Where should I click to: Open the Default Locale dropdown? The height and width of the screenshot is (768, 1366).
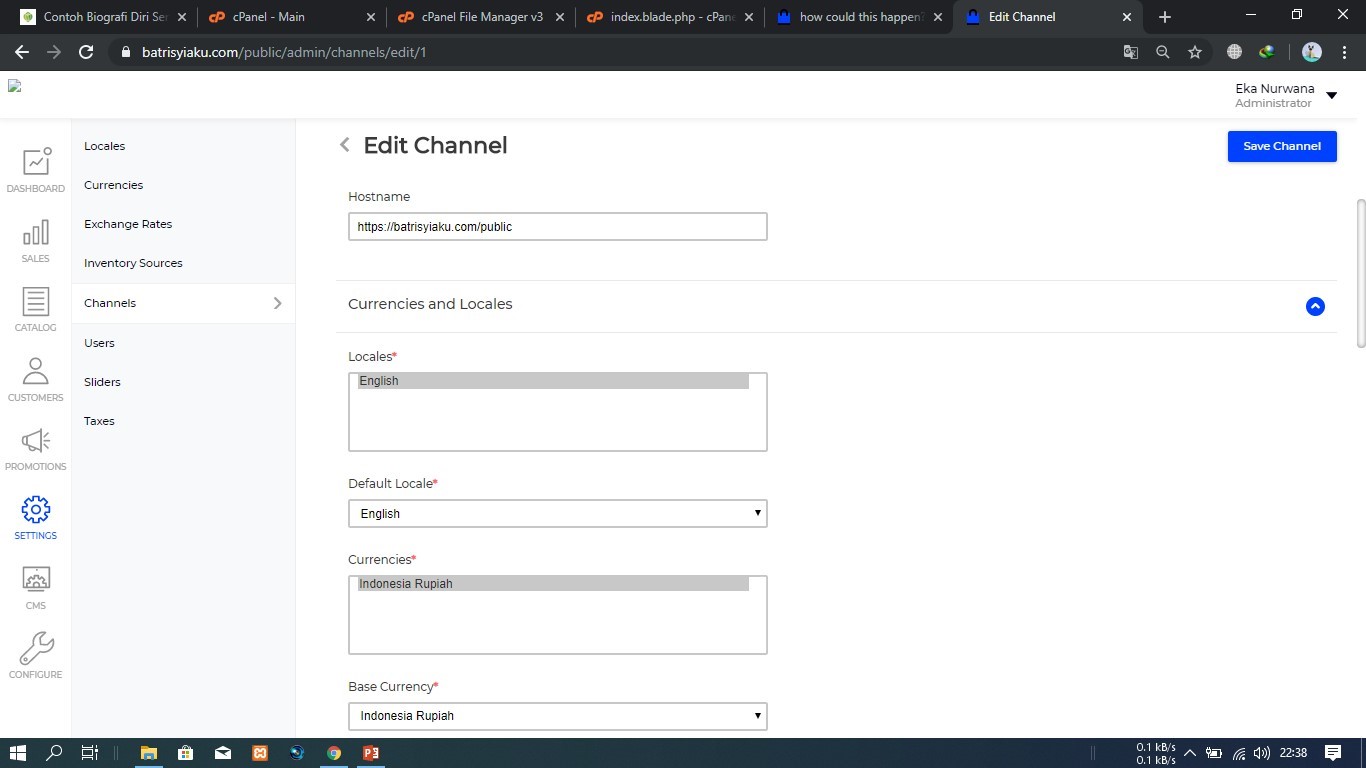tap(557, 513)
